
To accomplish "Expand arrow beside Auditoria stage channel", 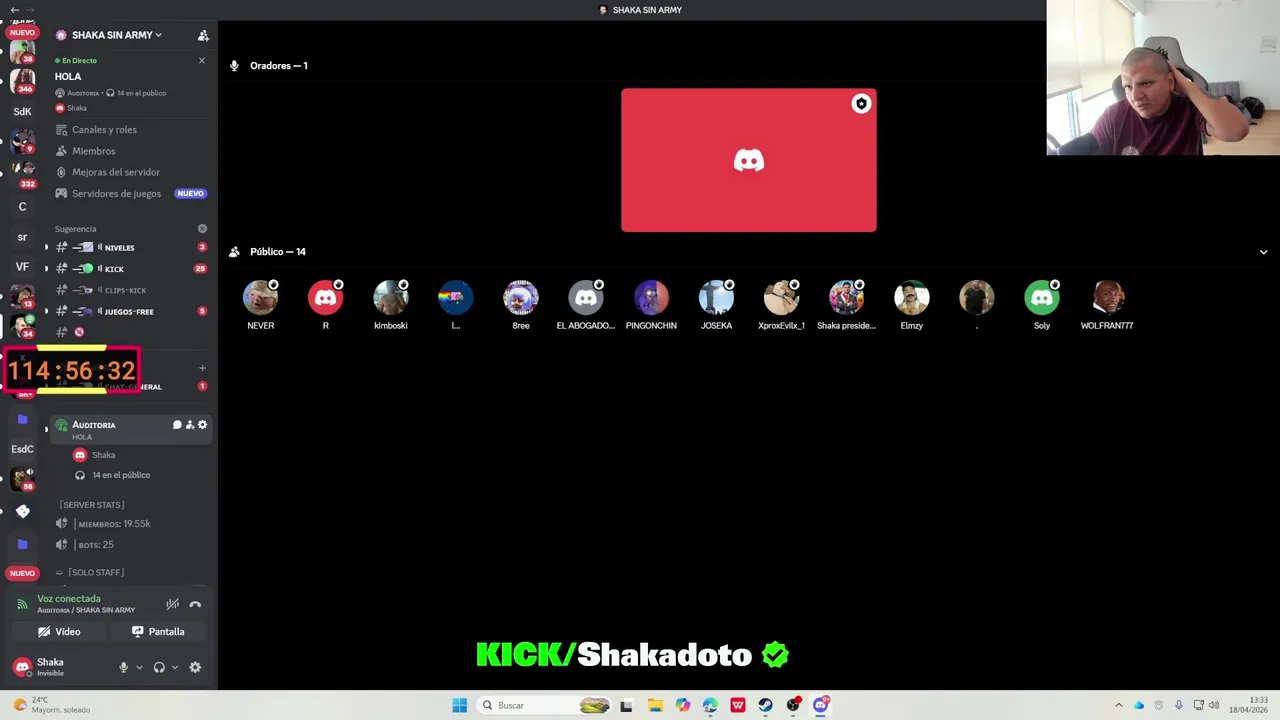I will (46, 430).
